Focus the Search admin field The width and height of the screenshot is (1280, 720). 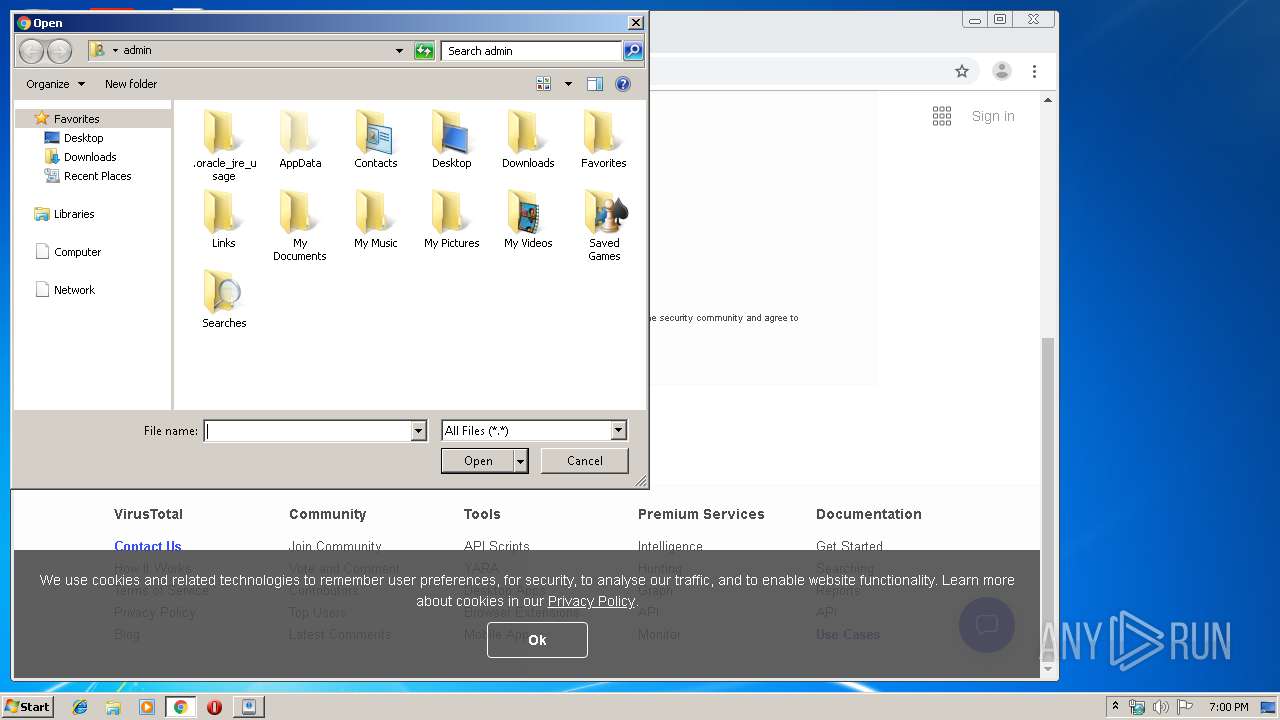pyautogui.click(x=531, y=51)
